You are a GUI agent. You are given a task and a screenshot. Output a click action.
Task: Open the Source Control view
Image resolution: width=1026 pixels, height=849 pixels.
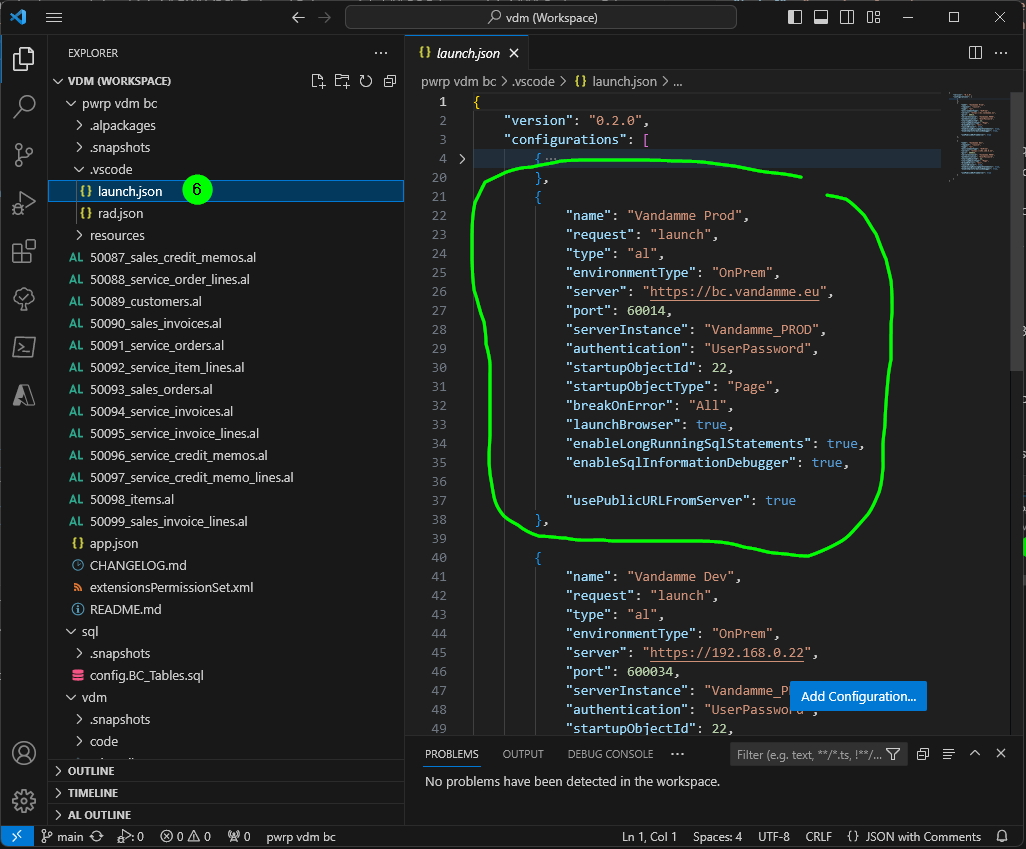point(24,155)
